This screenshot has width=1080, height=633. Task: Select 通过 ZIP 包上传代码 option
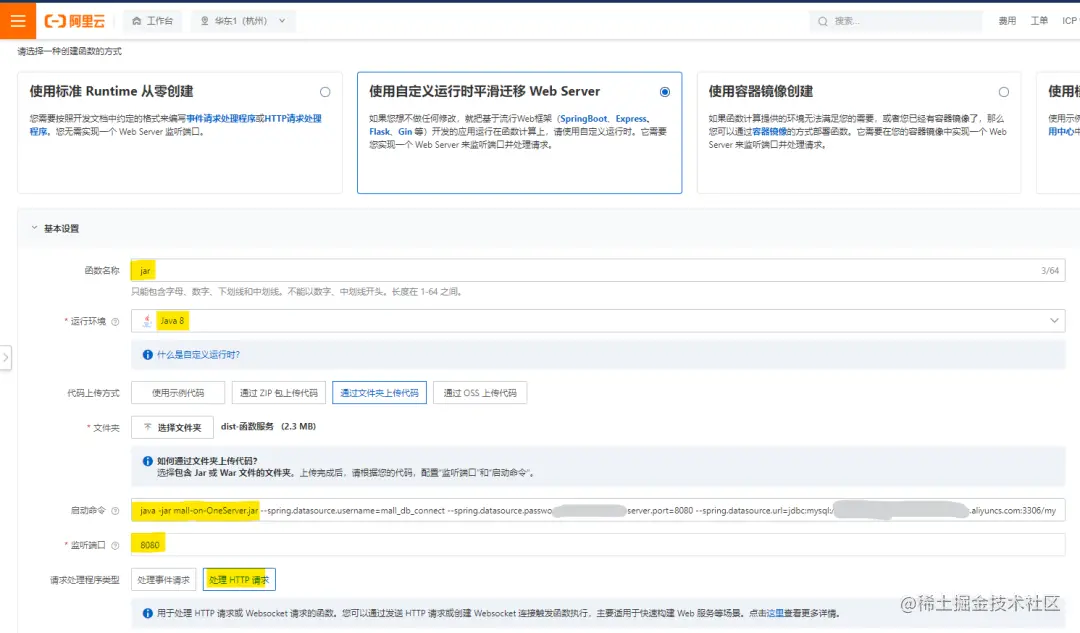tap(278, 393)
